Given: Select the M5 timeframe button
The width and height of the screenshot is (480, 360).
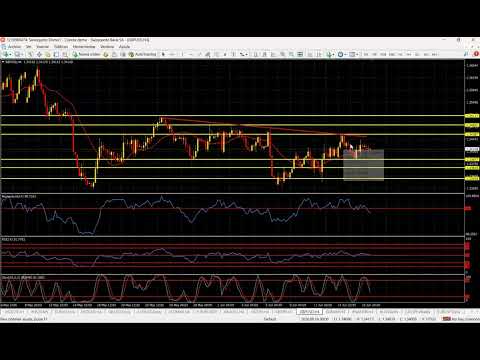Looking at the screenshot, I should click(x=374, y=54).
